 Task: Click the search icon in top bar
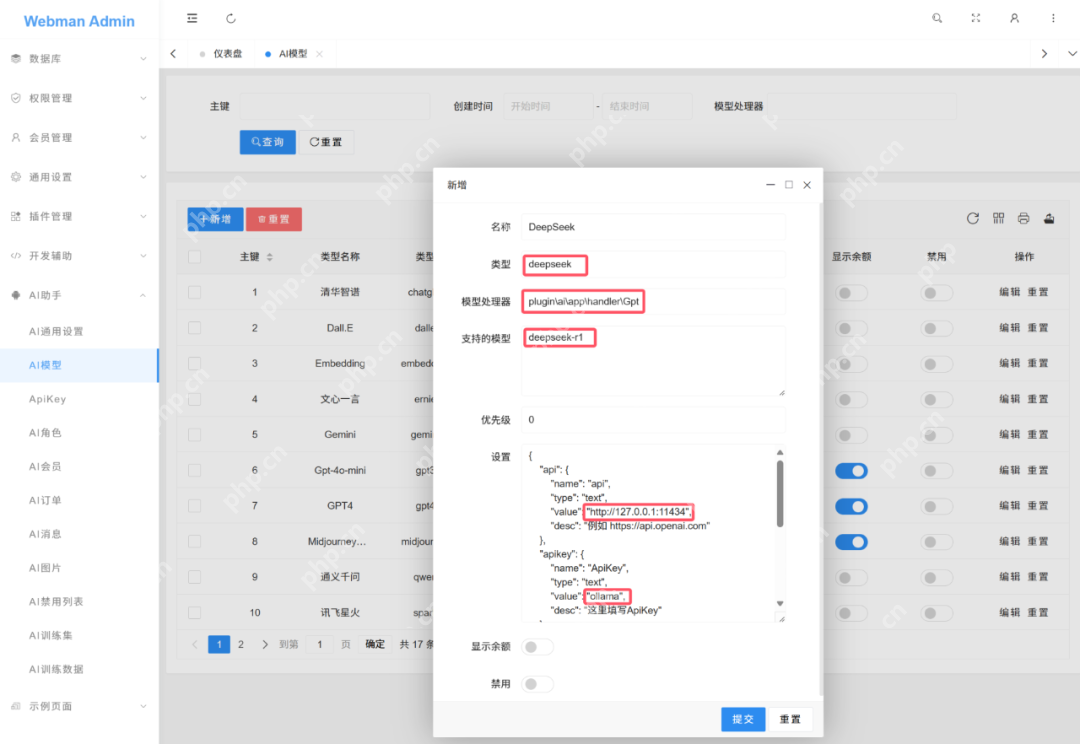(x=937, y=18)
